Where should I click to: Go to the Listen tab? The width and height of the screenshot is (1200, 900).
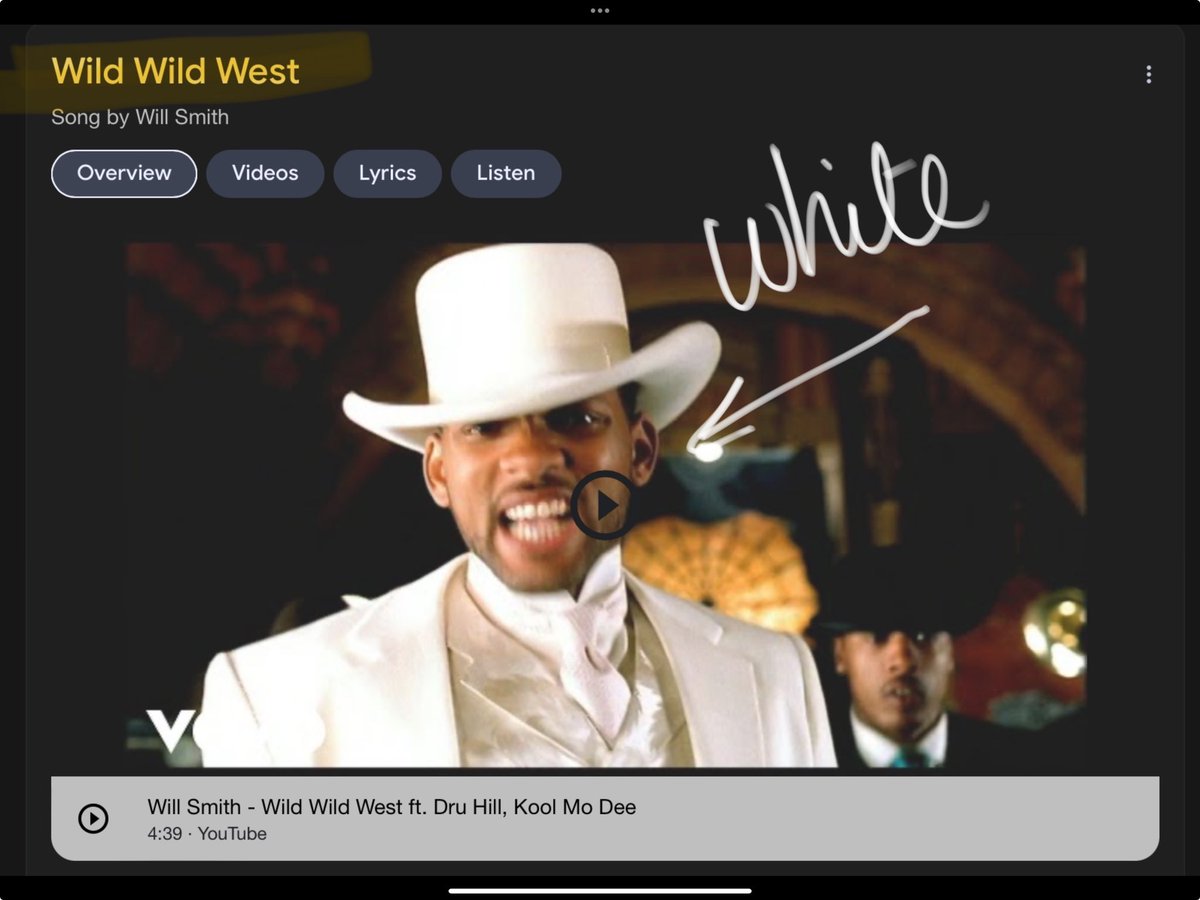(506, 173)
